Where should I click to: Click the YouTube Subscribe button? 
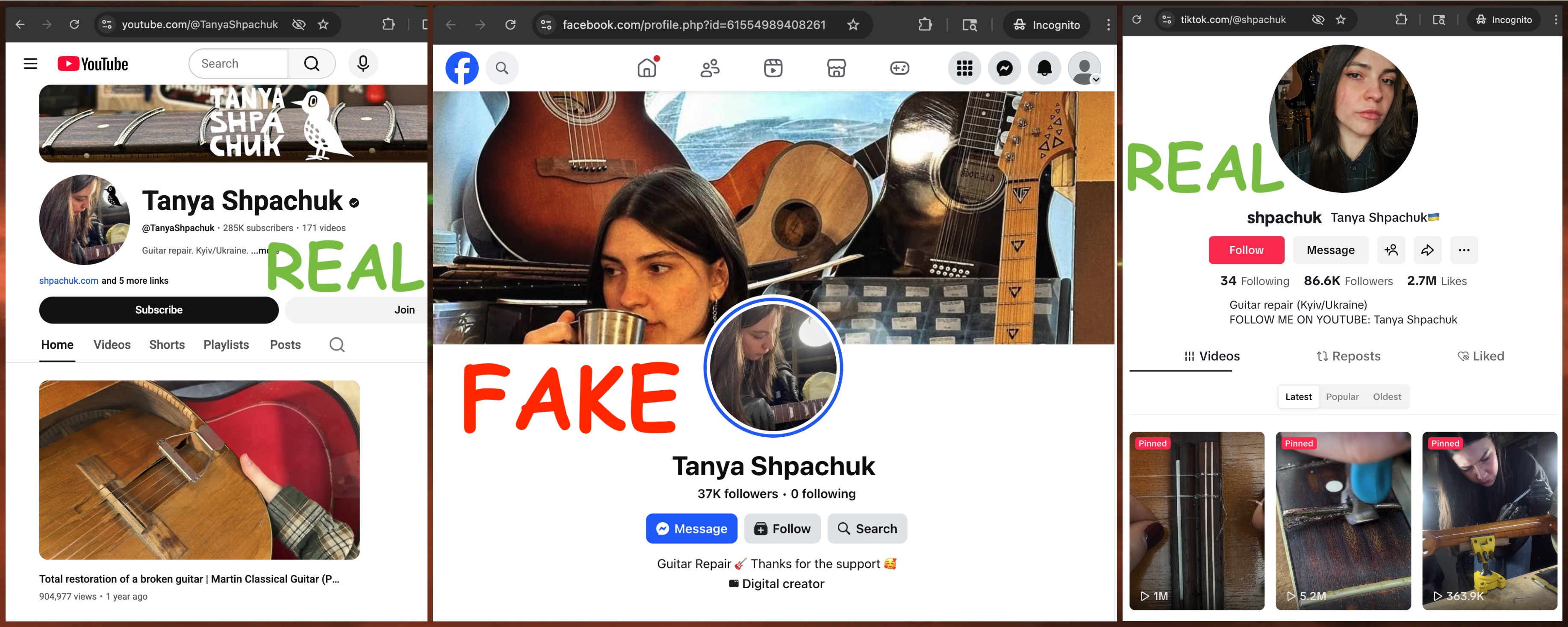pos(159,310)
